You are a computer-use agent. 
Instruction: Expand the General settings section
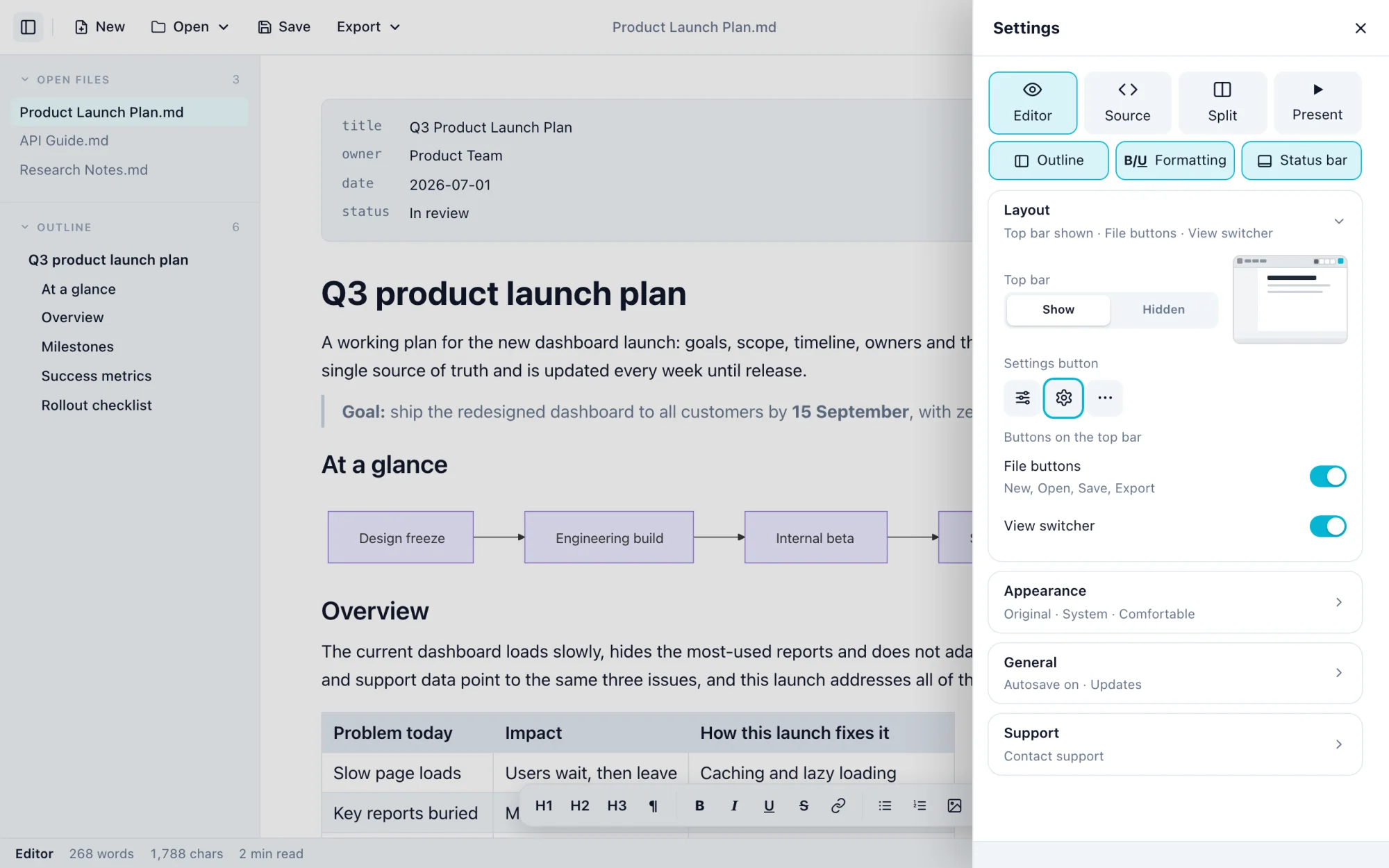pos(1174,673)
